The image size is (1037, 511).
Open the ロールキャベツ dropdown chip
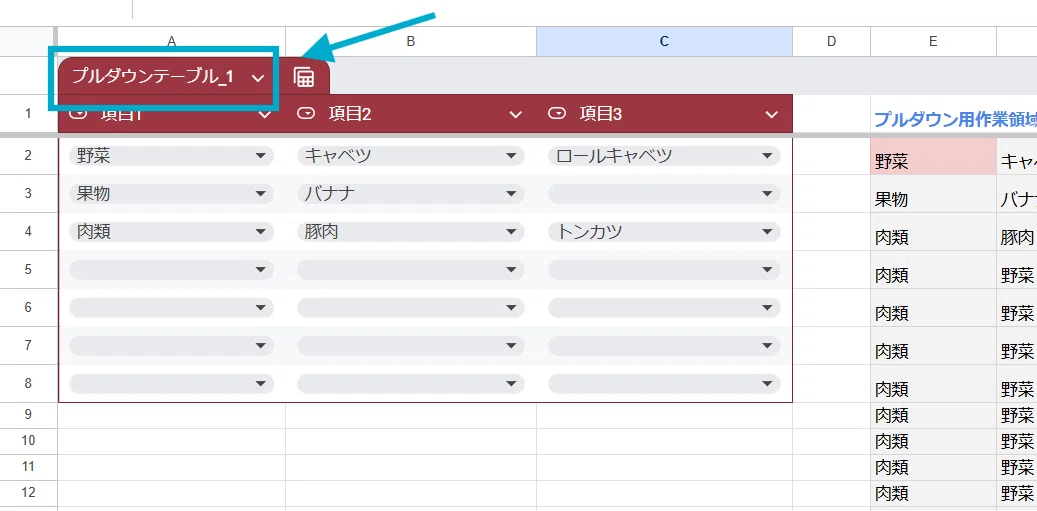click(664, 156)
